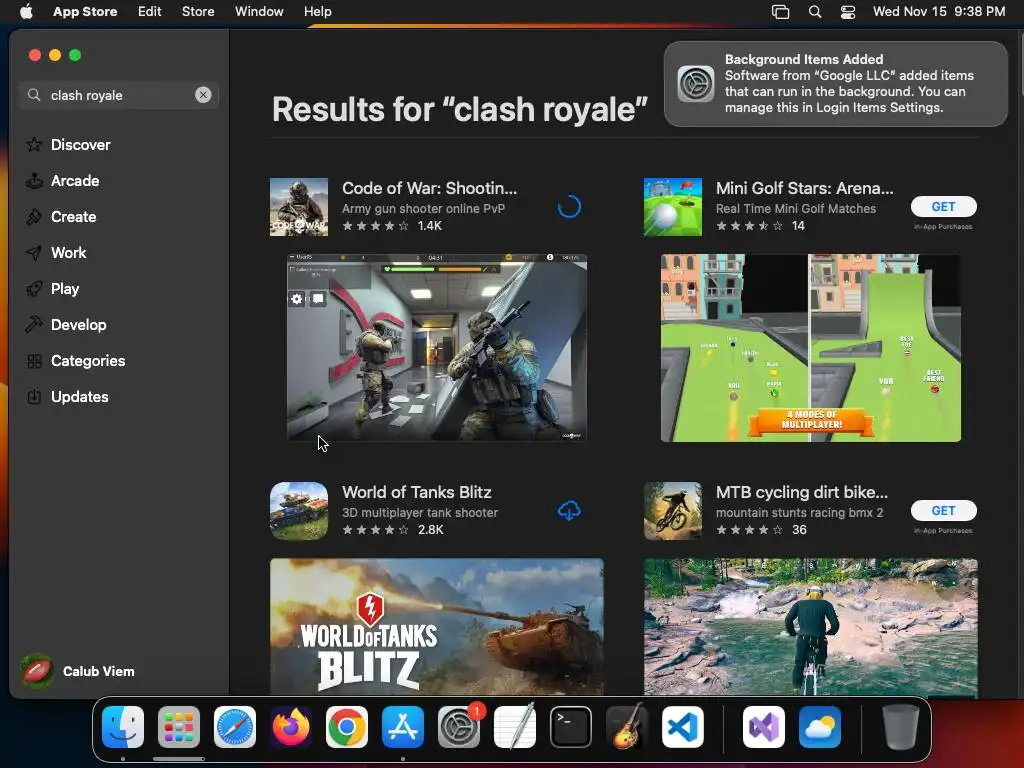Viewport: 1024px width, 768px height.
Task: Launch Safari from the Dock
Action: (x=235, y=727)
